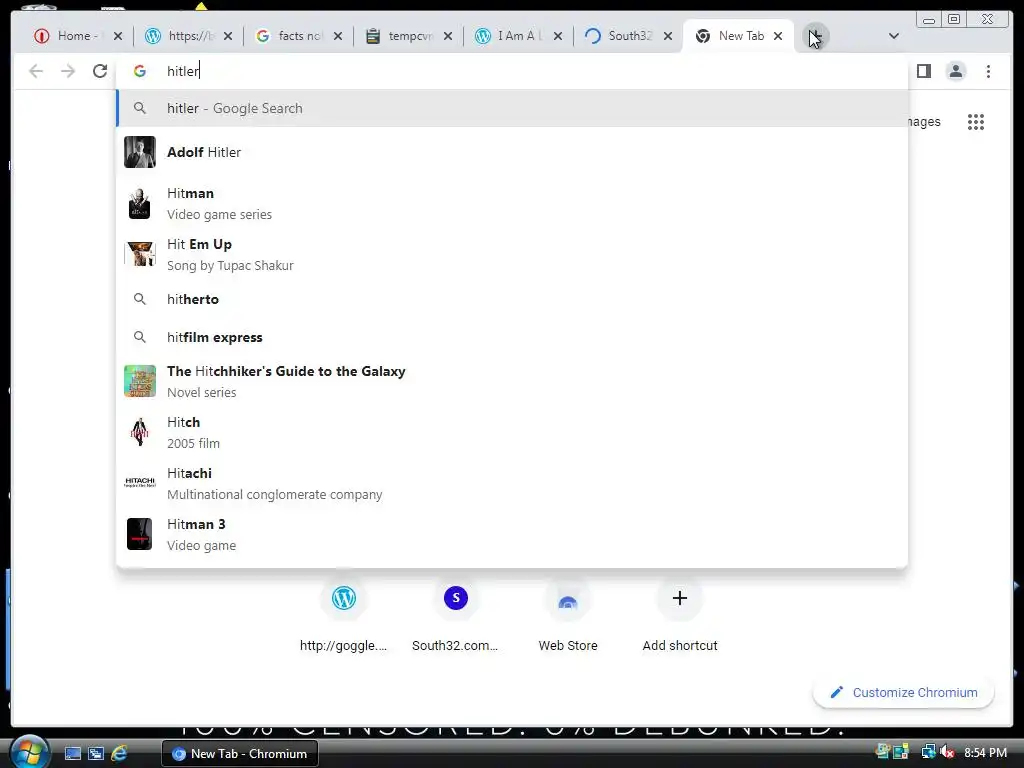1024x768 pixels.
Task: Close the 'facts no' tab
Action: click(x=338, y=37)
